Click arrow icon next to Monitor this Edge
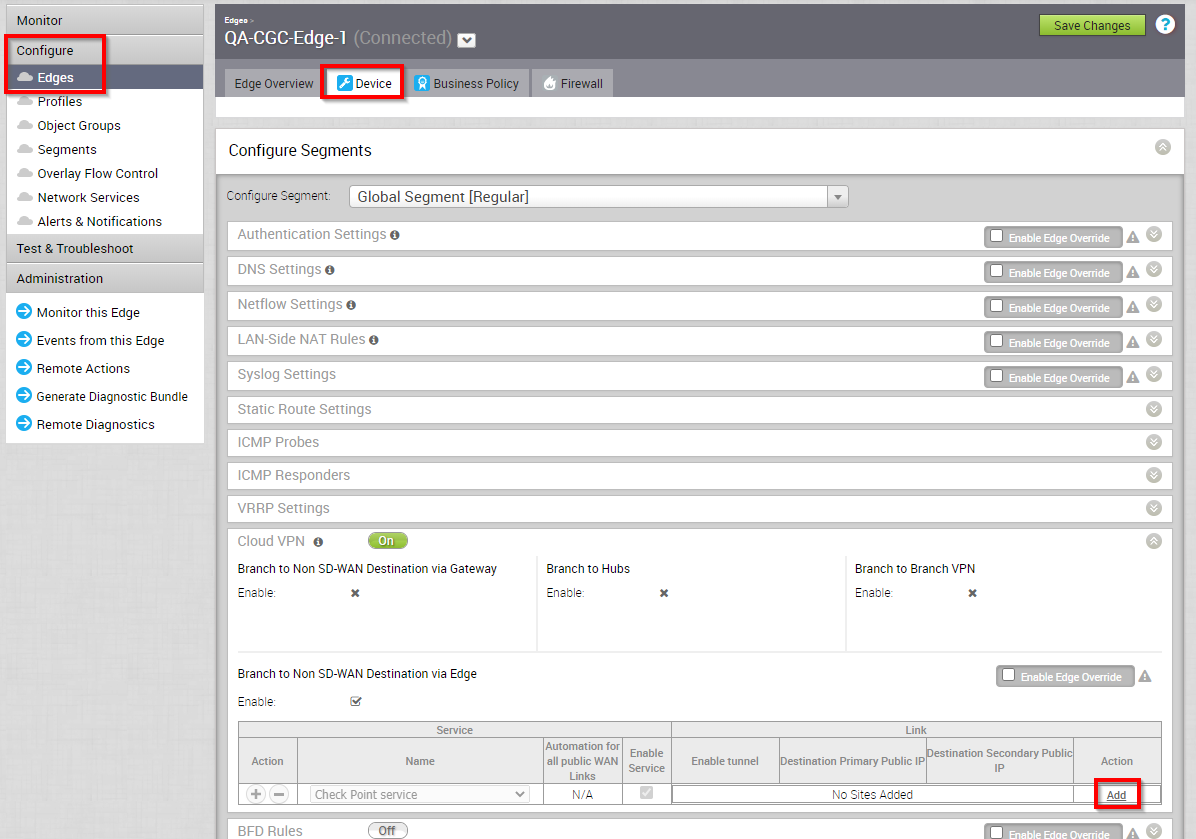1196x839 pixels. point(24,311)
